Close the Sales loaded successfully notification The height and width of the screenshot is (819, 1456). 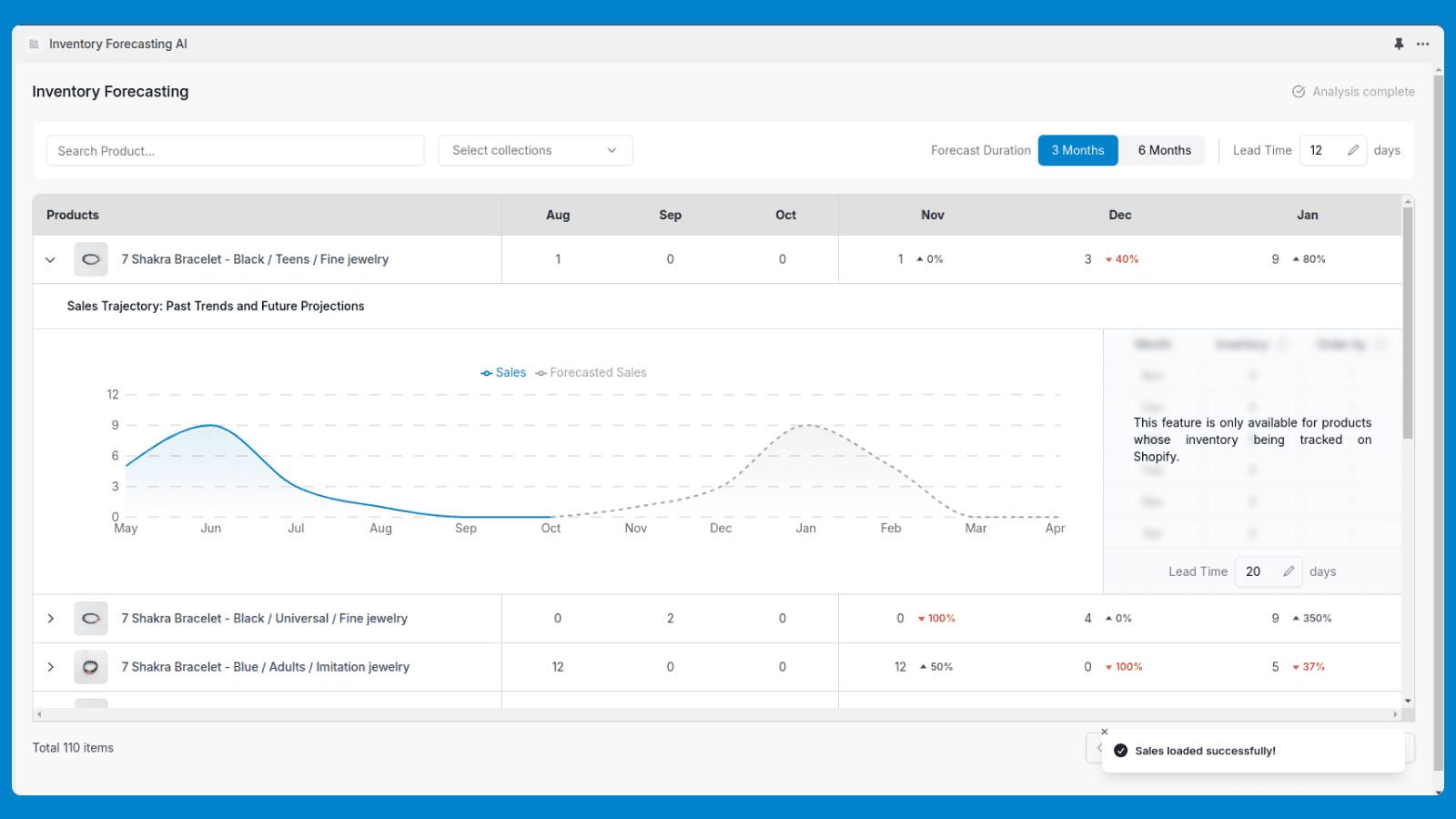point(1105,732)
